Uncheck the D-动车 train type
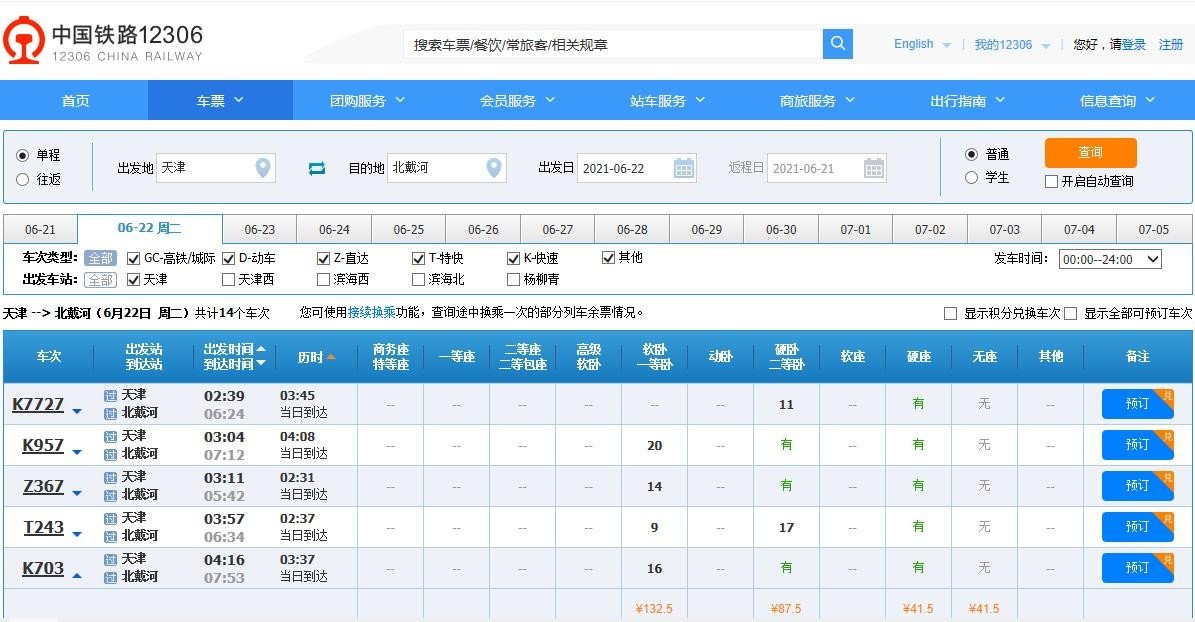This screenshot has width=1195, height=622. (228, 258)
